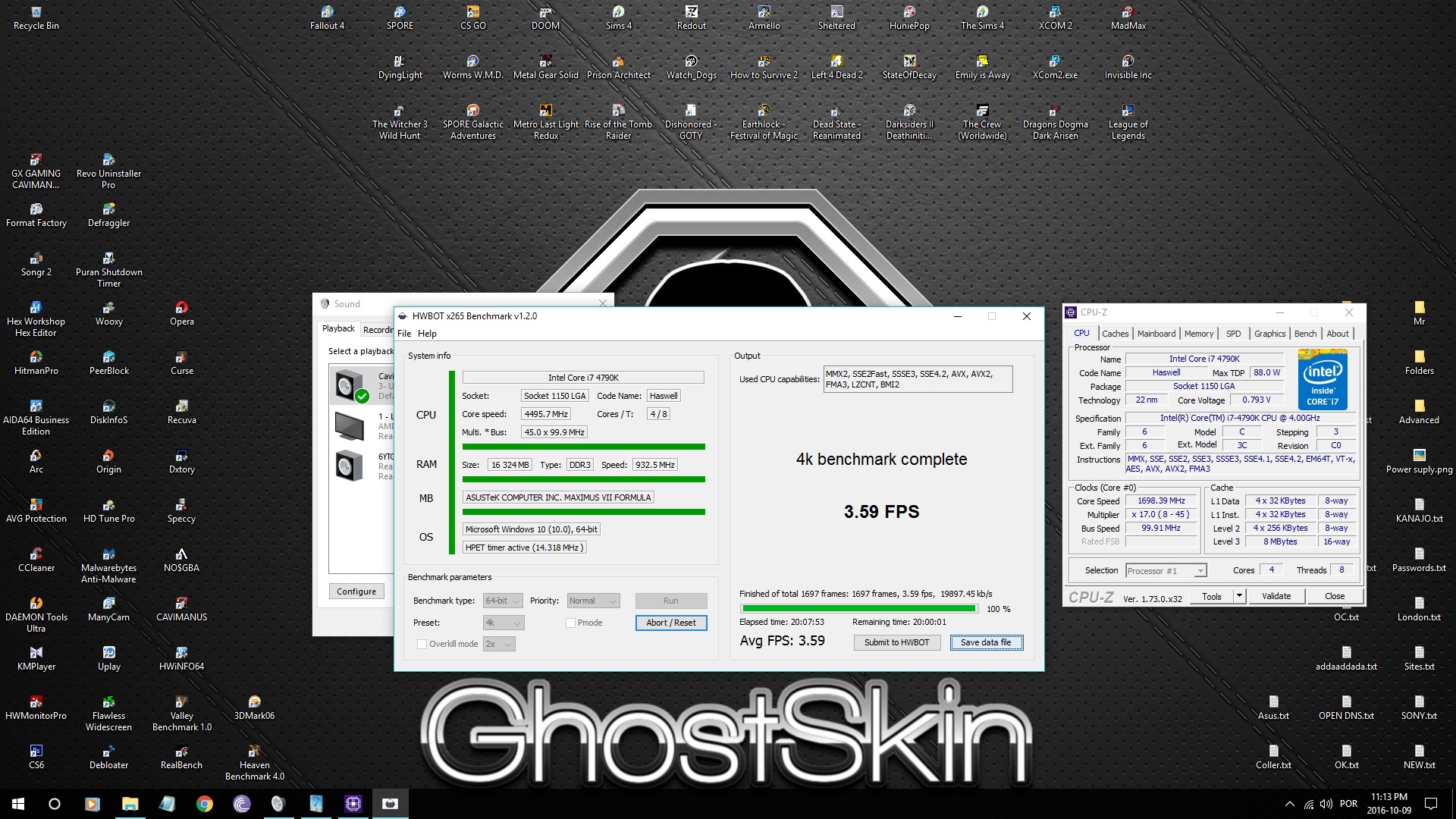Screen dimensions: 1456x819
Task: Open the CPU-Z About tab
Action: (x=1338, y=334)
